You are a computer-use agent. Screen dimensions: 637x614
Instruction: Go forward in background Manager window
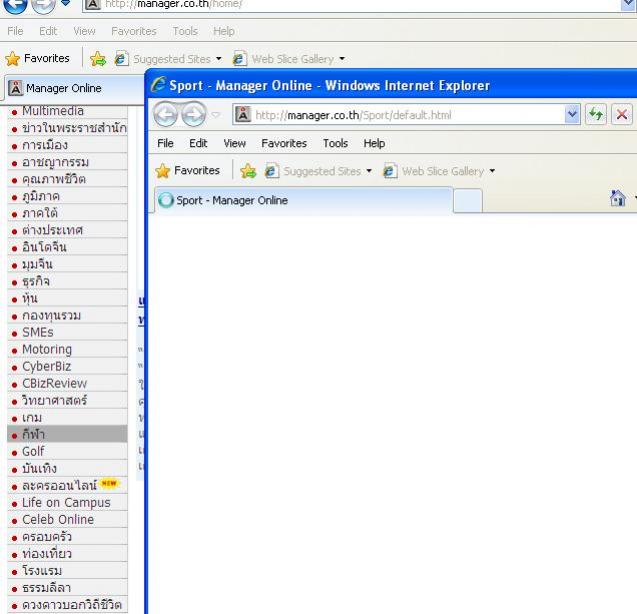coord(43,5)
